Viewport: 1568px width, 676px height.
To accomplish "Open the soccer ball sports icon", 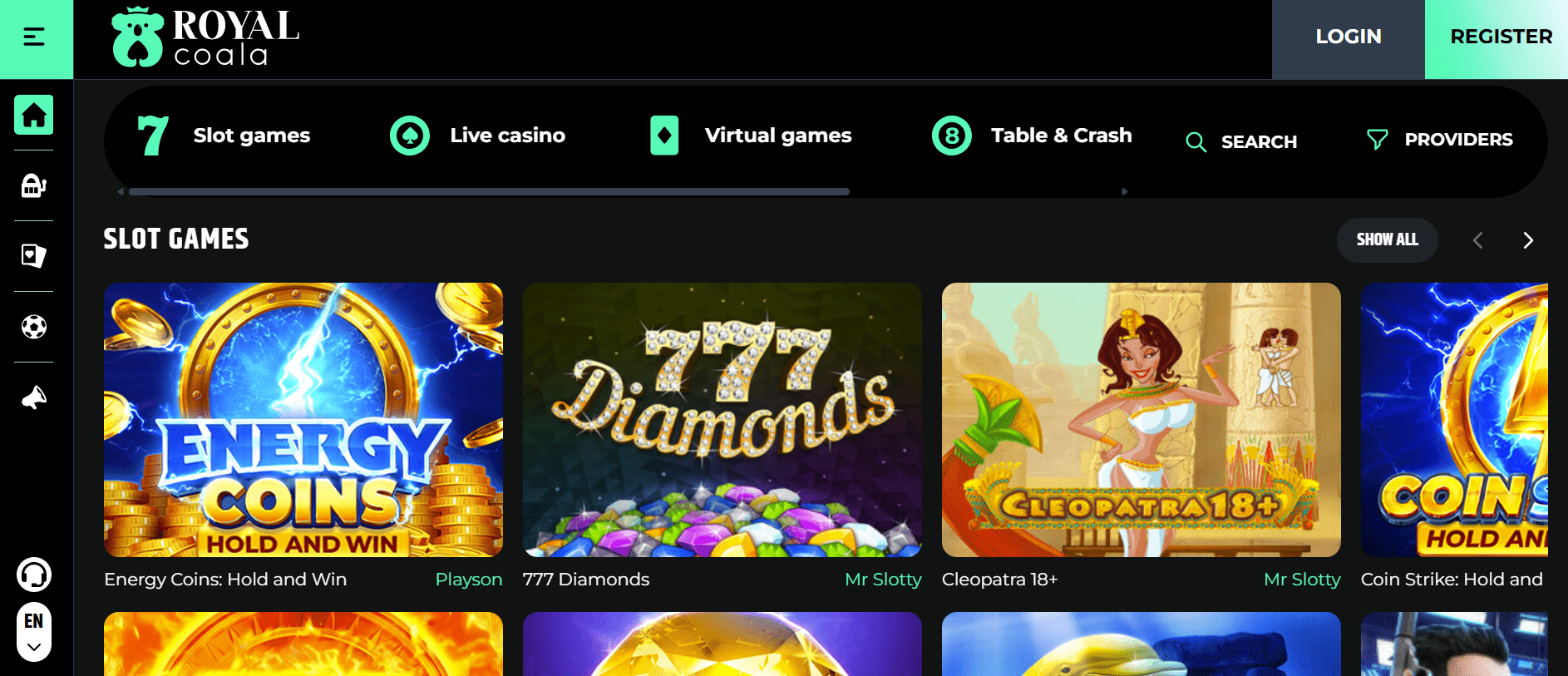I will click(x=34, y=327).
